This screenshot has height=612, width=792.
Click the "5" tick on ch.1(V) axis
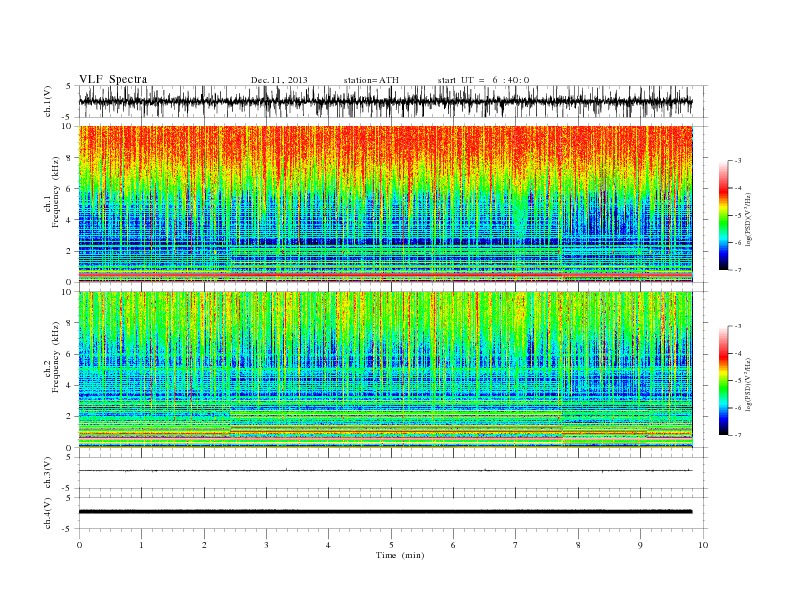click(69, 86)
